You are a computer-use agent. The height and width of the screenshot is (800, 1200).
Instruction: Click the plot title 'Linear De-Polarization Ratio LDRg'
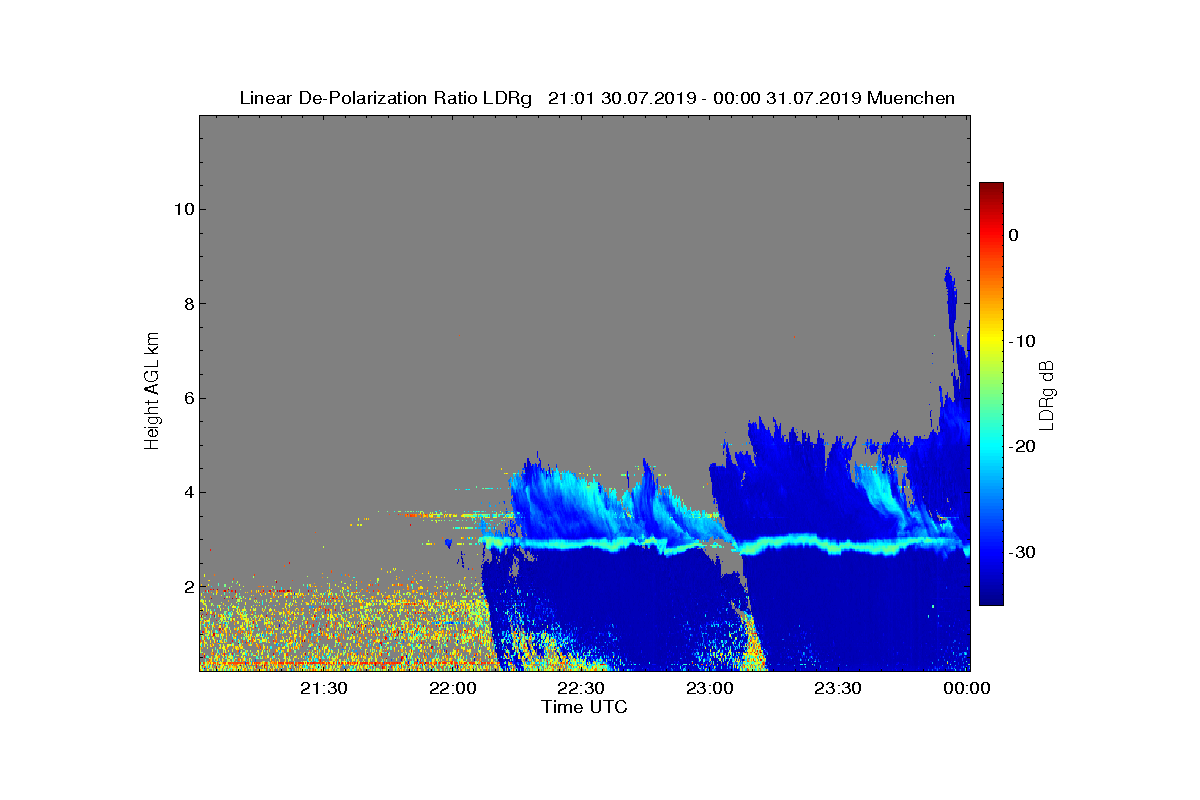[386, 98]
